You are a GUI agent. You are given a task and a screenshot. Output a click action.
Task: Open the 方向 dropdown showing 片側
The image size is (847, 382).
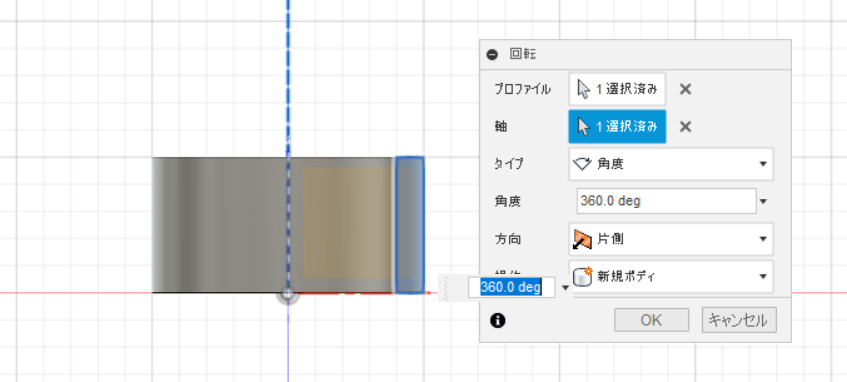click(671, 239)
